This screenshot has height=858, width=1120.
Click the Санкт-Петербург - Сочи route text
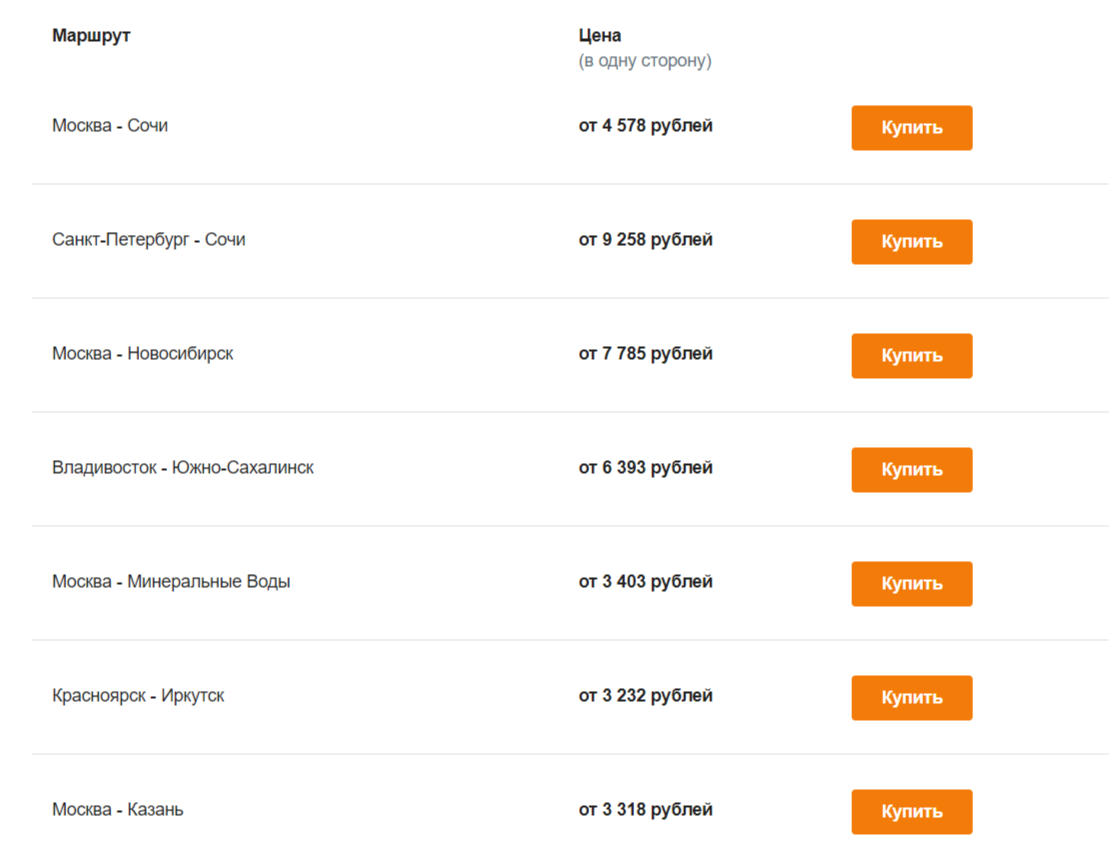(x=148, y=240)
